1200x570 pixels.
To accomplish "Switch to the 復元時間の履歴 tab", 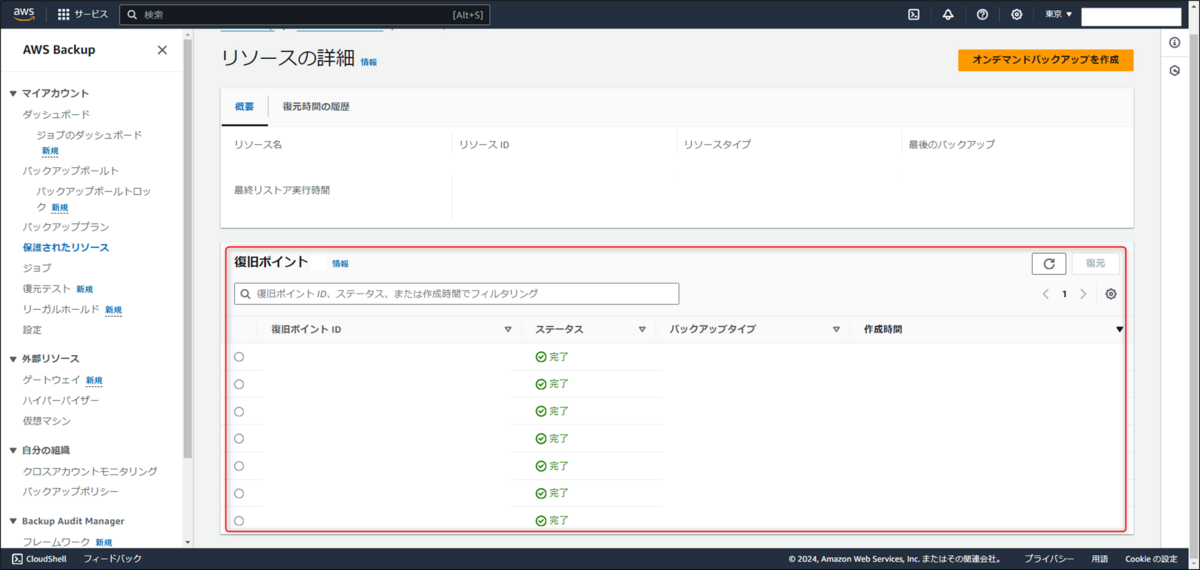I will 316,107.
